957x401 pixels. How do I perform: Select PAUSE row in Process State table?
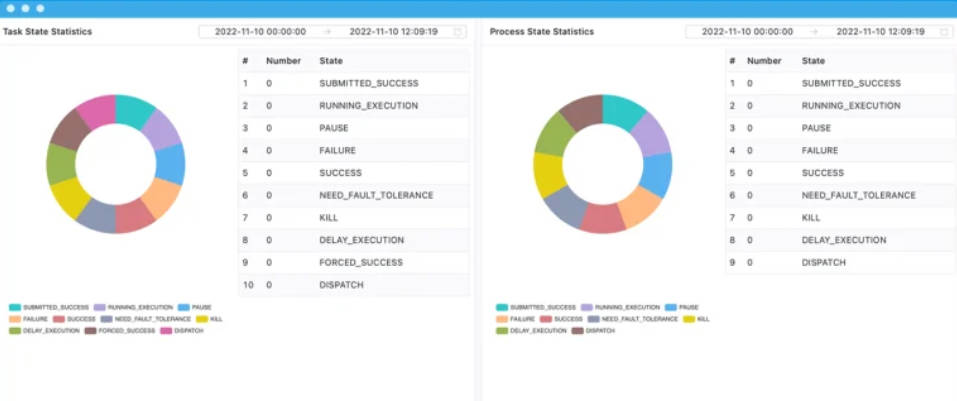point(841,128)
